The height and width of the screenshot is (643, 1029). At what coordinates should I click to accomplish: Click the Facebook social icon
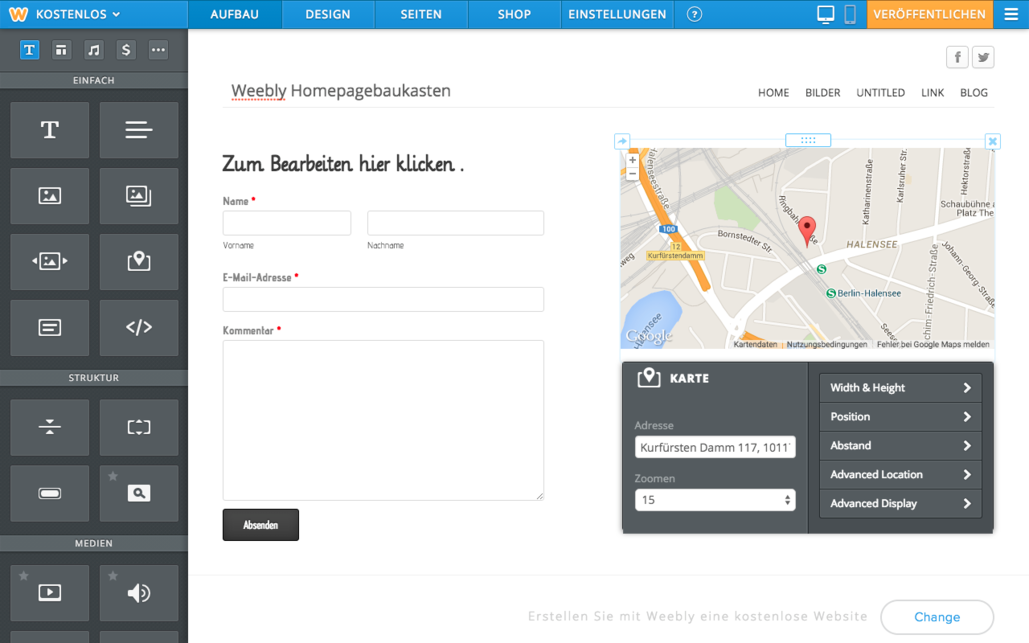pos(957,58)
